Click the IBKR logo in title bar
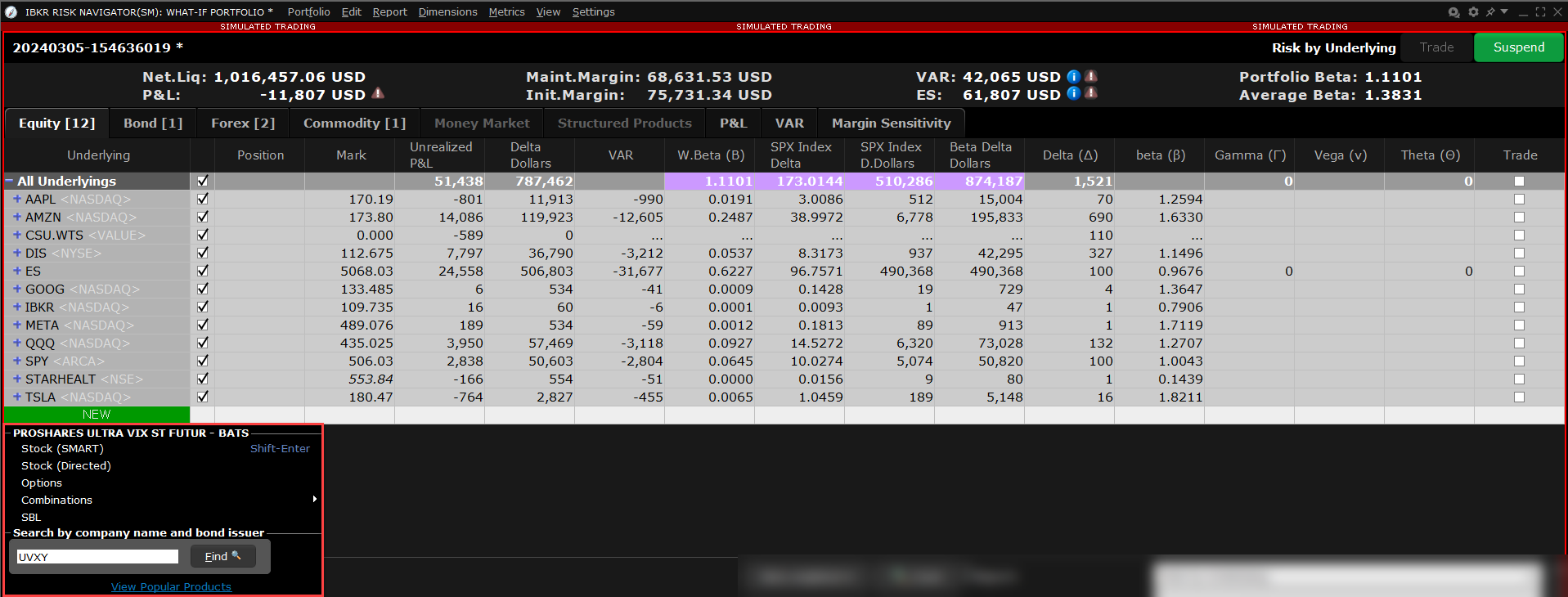1568x597 pixels. tap(11, 12)
